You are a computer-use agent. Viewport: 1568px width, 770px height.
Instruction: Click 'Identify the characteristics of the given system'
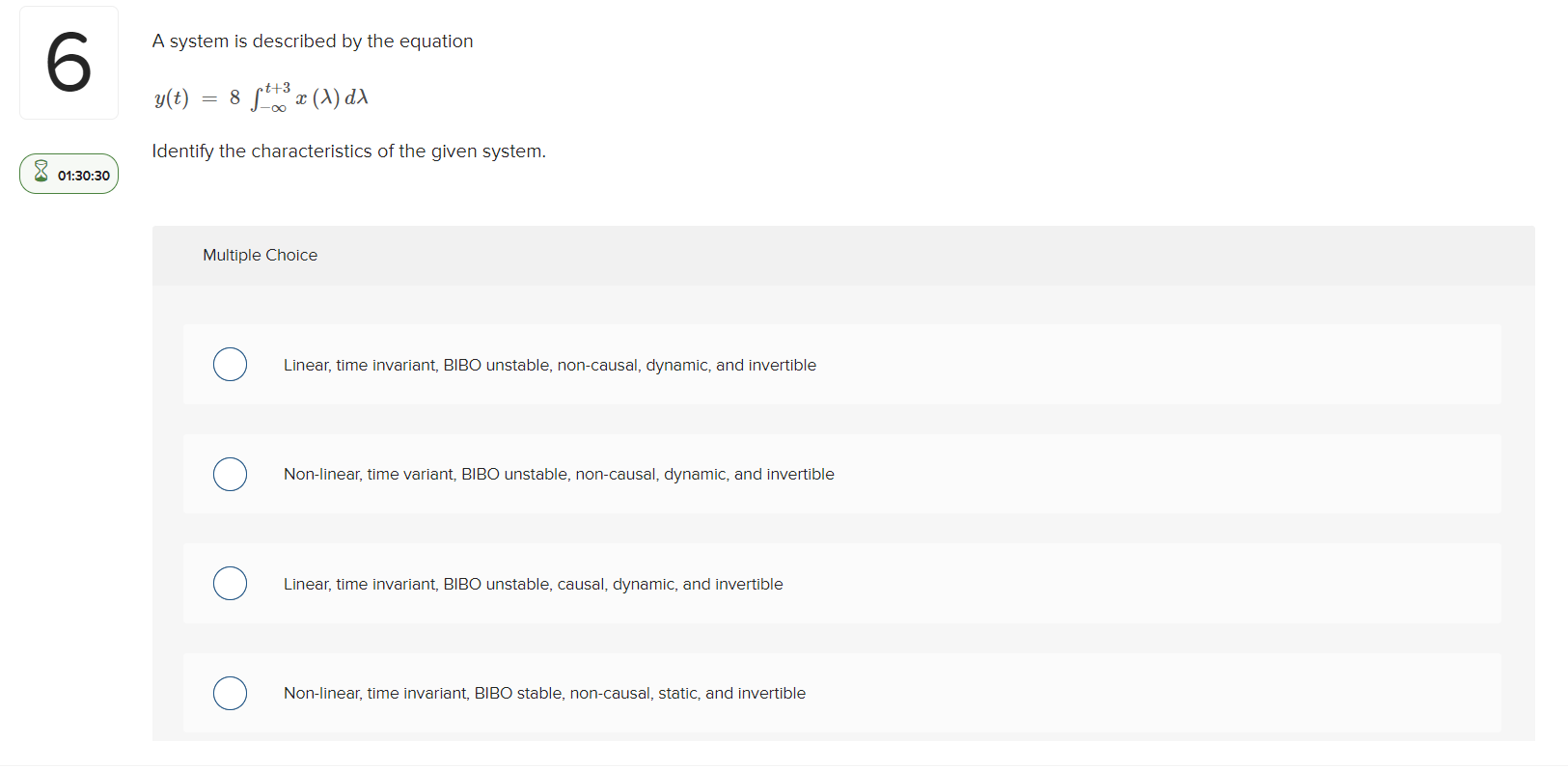348,151
